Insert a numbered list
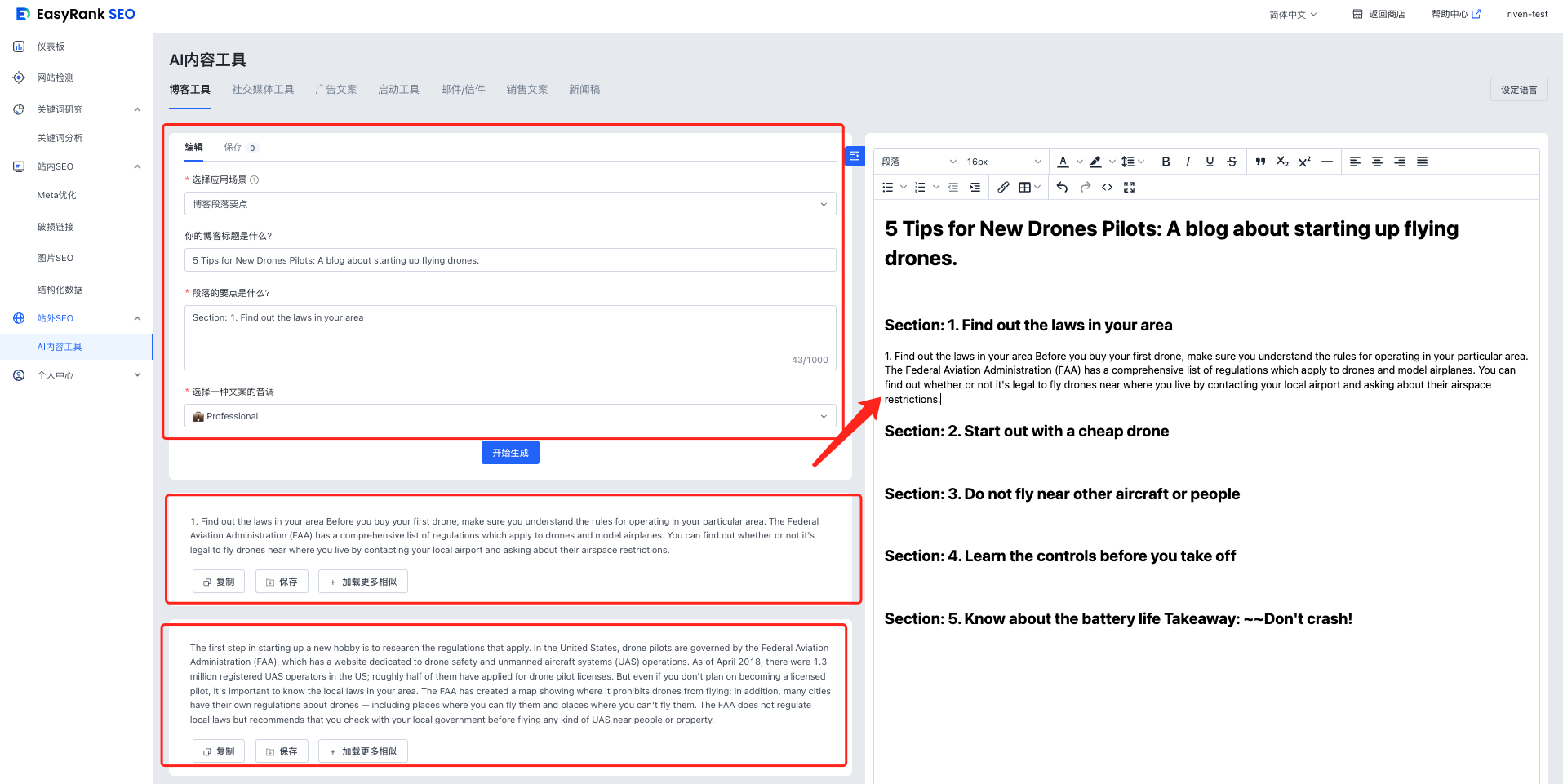The height and width of the screenshot is (784, 1563). pyautogui.click(x=920, y=187)
